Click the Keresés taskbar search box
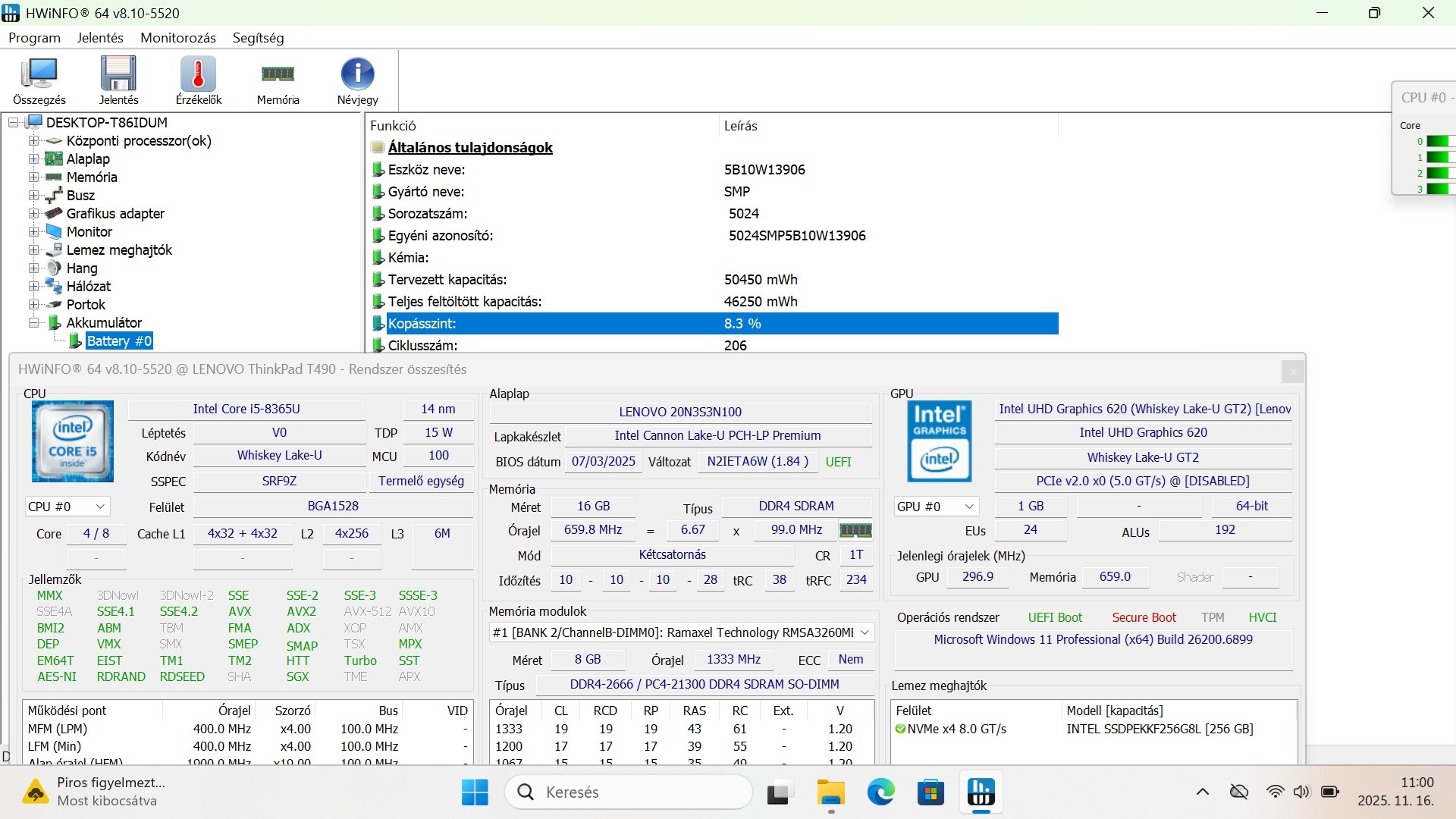The image size is (1456, 819). pos(628,792)
